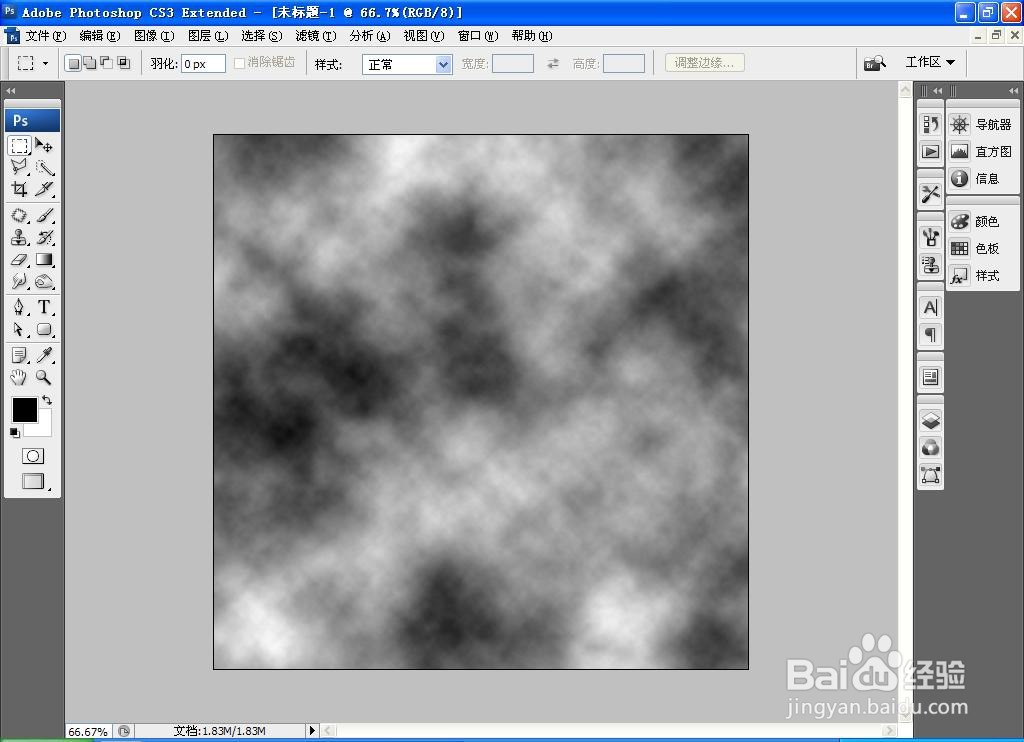Select the Sponge tool

click(x=44, y=282)
